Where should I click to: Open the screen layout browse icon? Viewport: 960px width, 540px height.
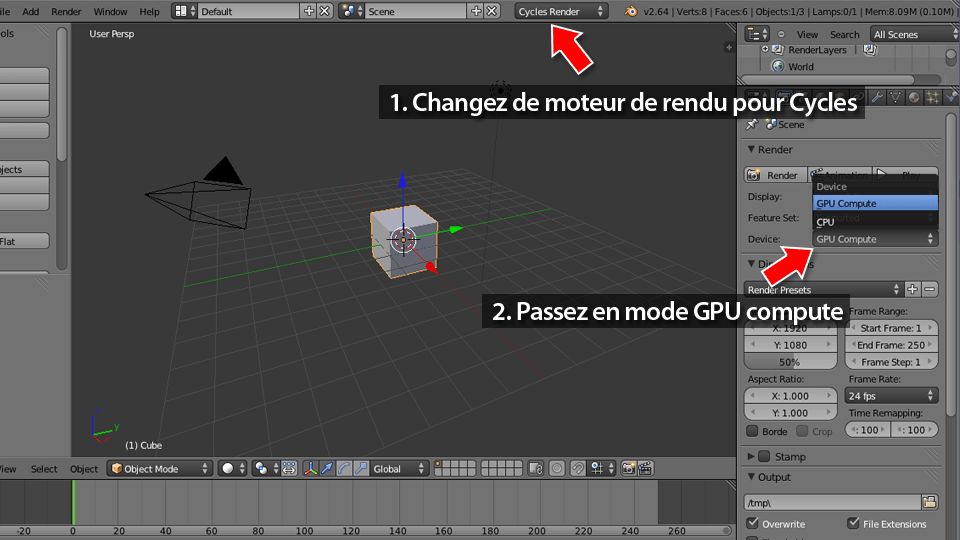pyautogui.click(x=184, y=11)
